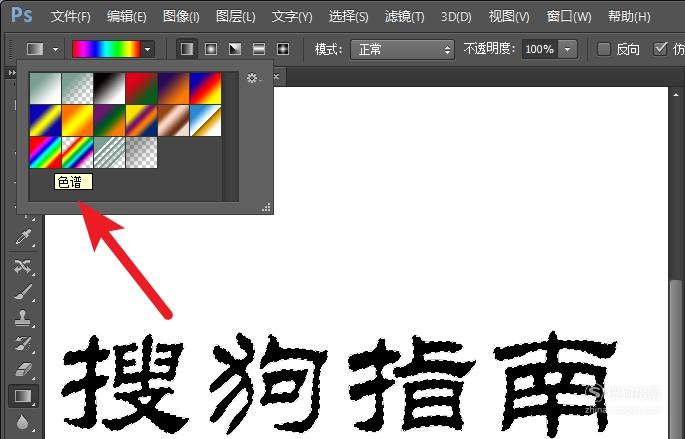
Task: Select the Content-Aware Move tool
Action: pyautogui.click(x=23, y=266)
